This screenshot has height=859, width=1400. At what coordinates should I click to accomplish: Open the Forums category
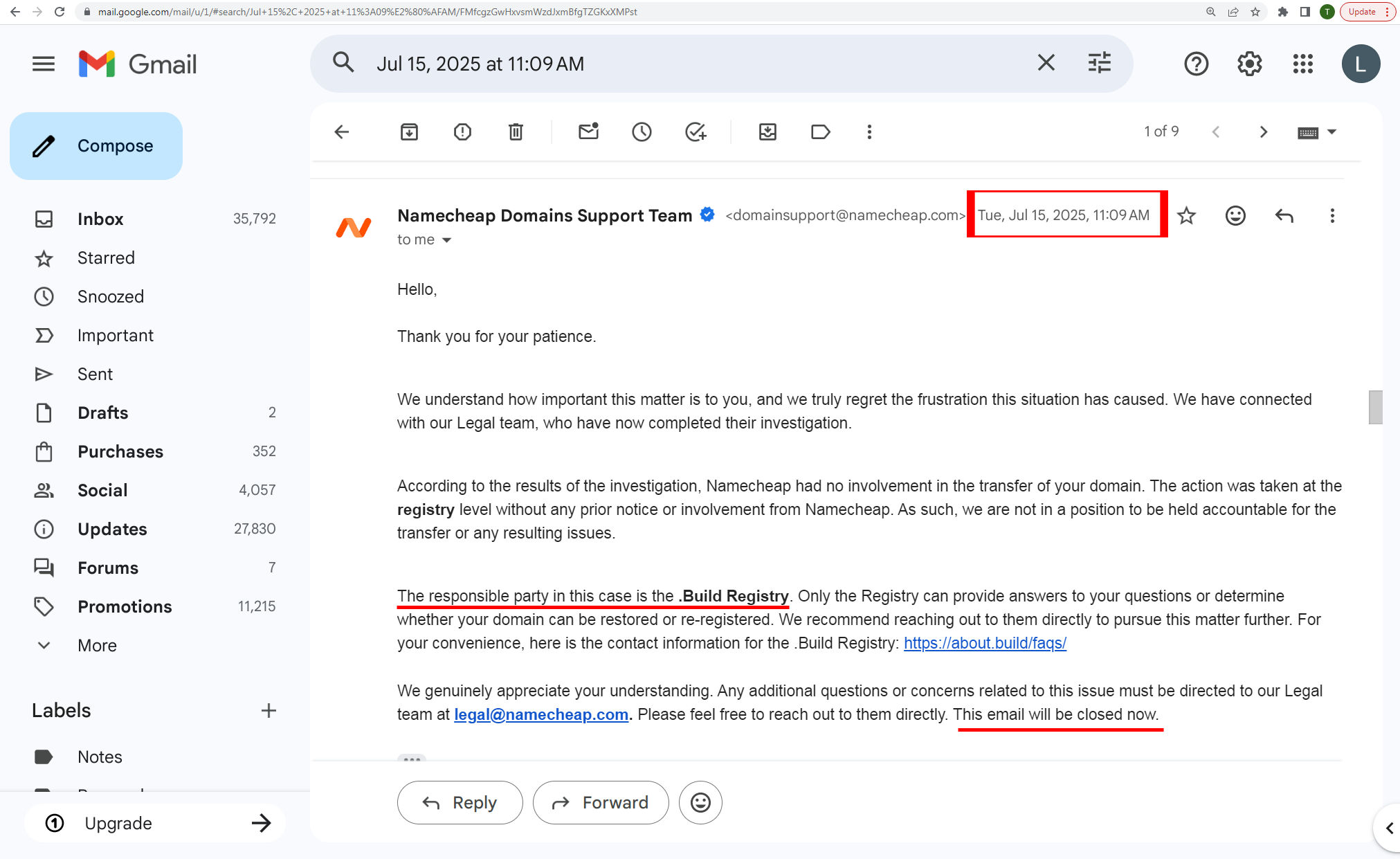155,568
